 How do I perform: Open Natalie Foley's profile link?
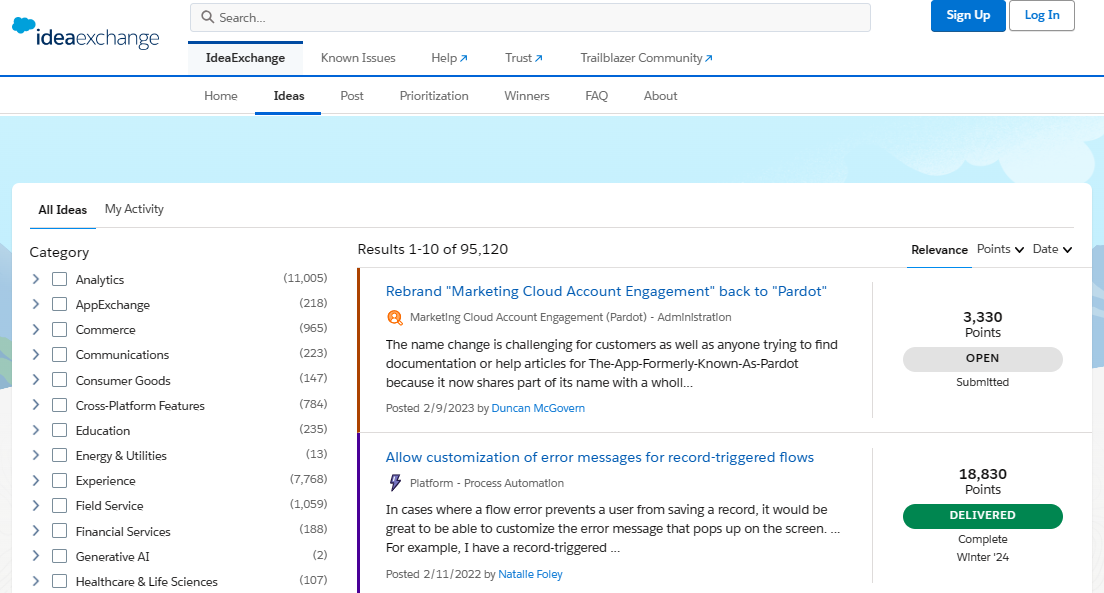coord(530,574)
